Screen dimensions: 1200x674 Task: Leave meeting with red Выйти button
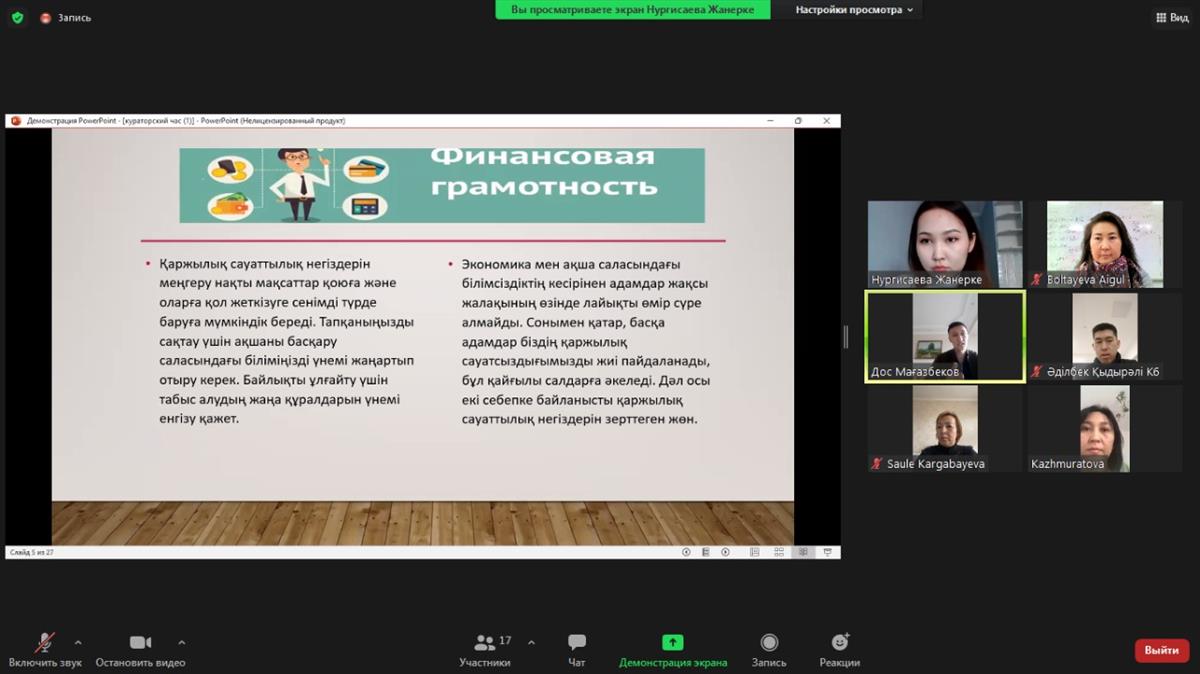pos(1162,650)
